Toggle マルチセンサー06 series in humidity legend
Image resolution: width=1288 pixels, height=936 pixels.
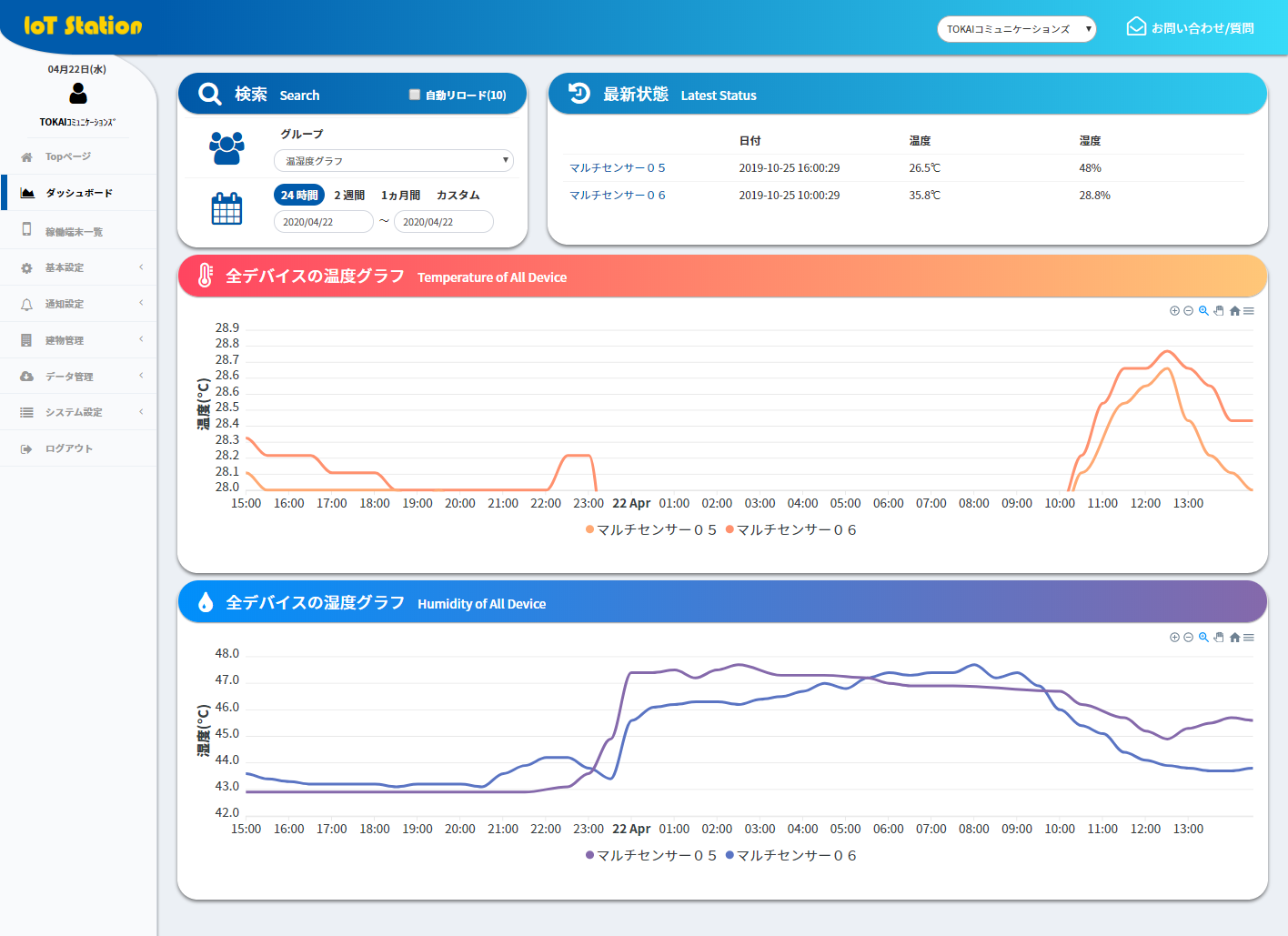click(791, 855)
